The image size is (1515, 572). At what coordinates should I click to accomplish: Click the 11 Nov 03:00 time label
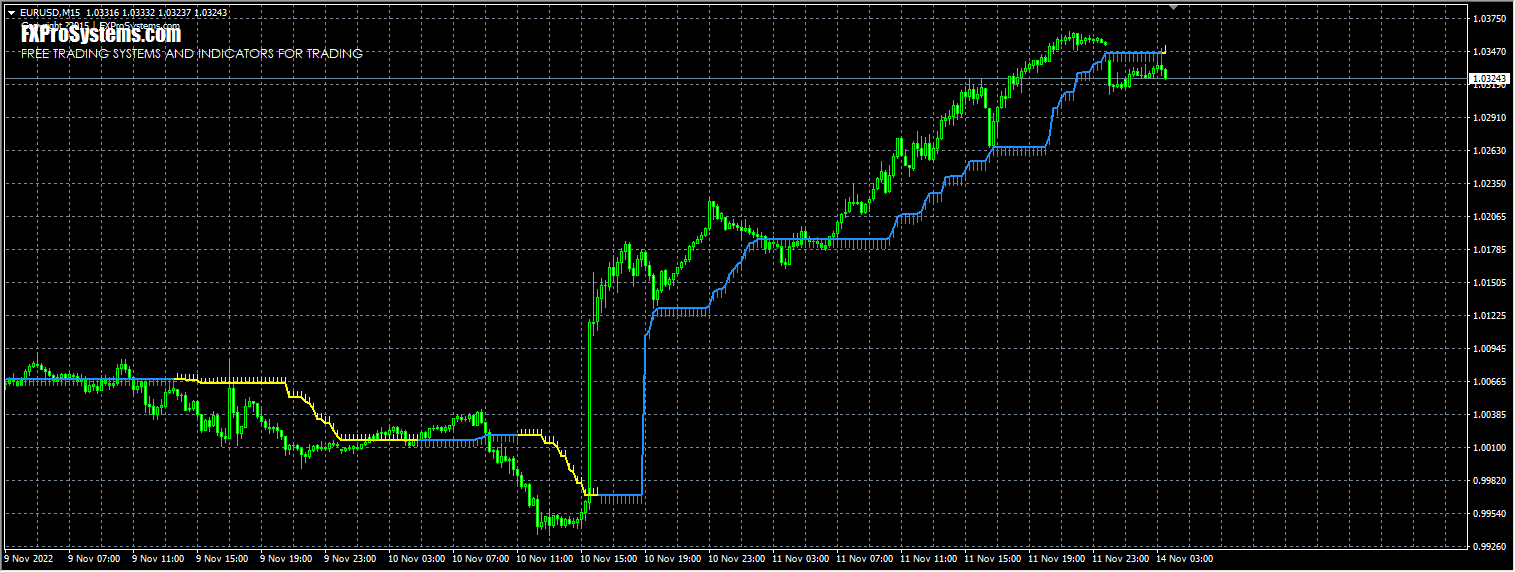pyautogui.click(x=801, y=560)
